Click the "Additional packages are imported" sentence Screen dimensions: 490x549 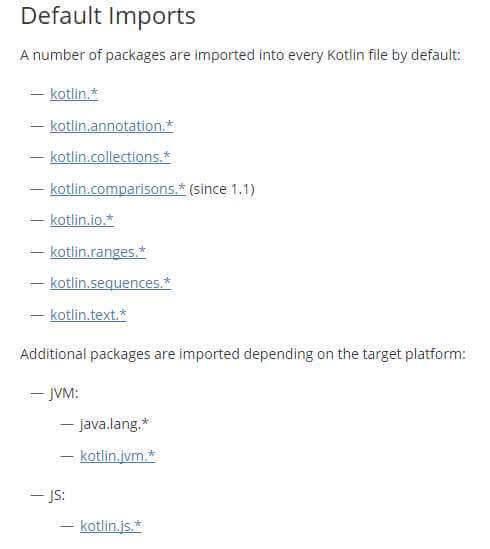[243, 354]
